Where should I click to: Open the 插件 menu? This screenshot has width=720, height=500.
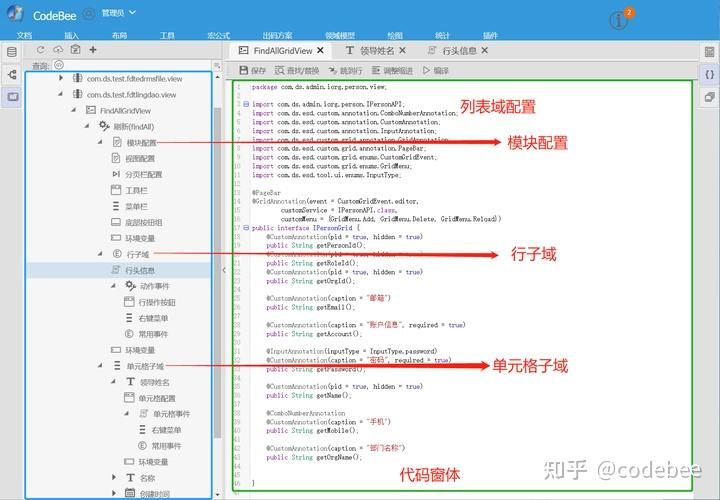(x=490, y=35)
